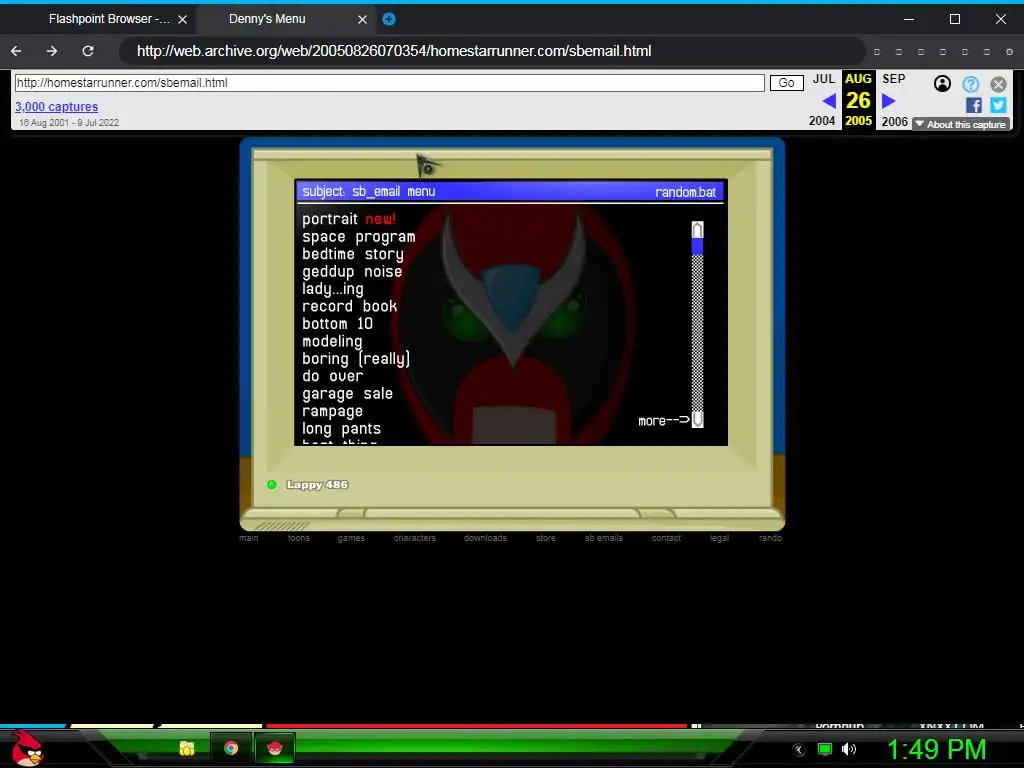
Task: Switch to the Denny's Menu tab
Action: [267, 19]
